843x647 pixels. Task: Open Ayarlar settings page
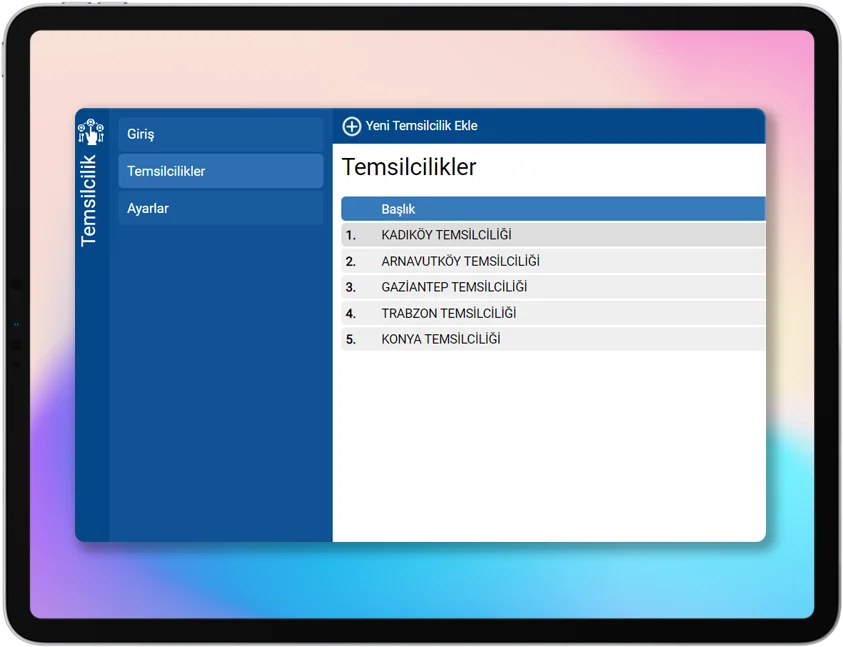pyautogui.click(x=221, y=208)
